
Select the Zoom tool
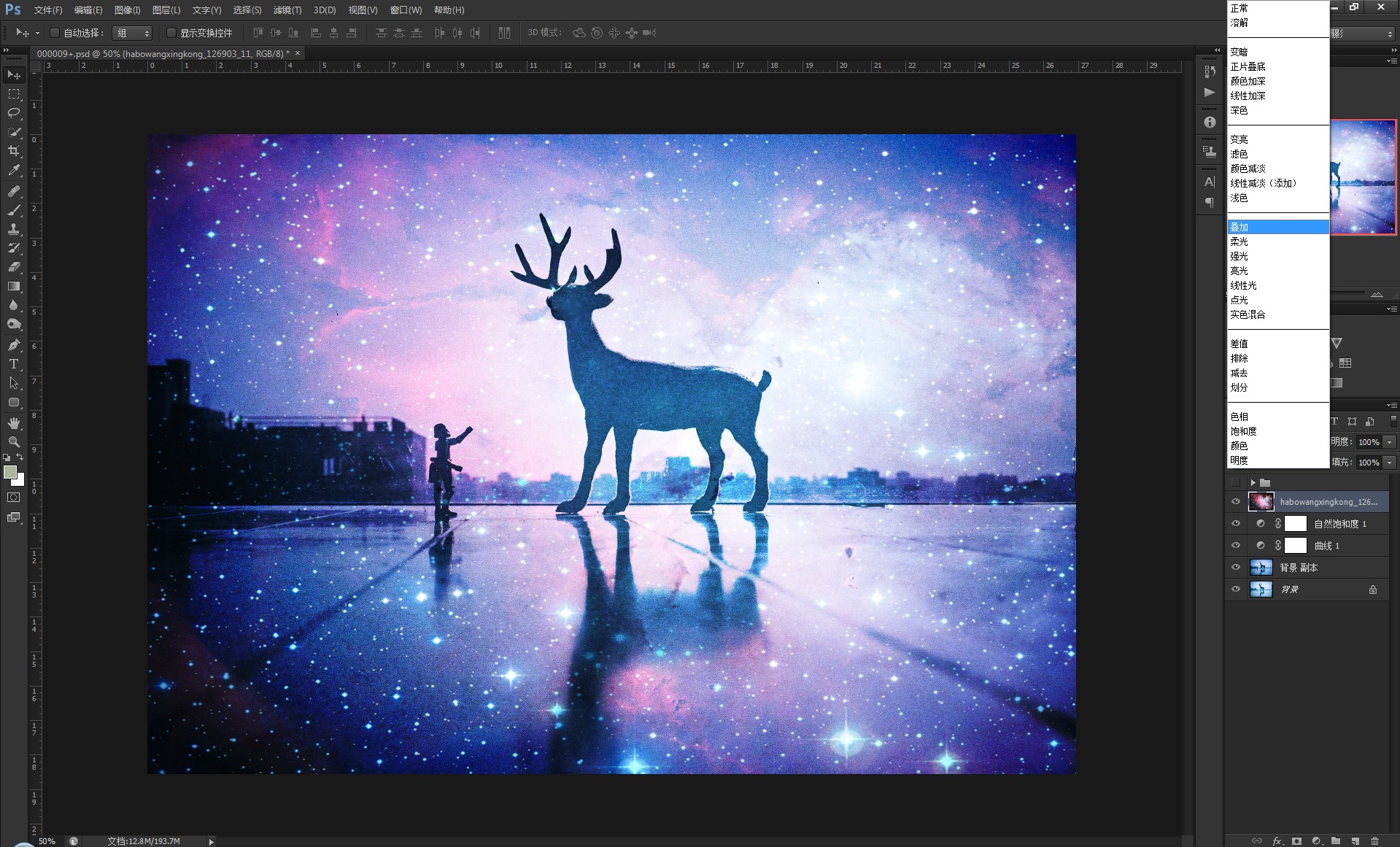point(14,441)
